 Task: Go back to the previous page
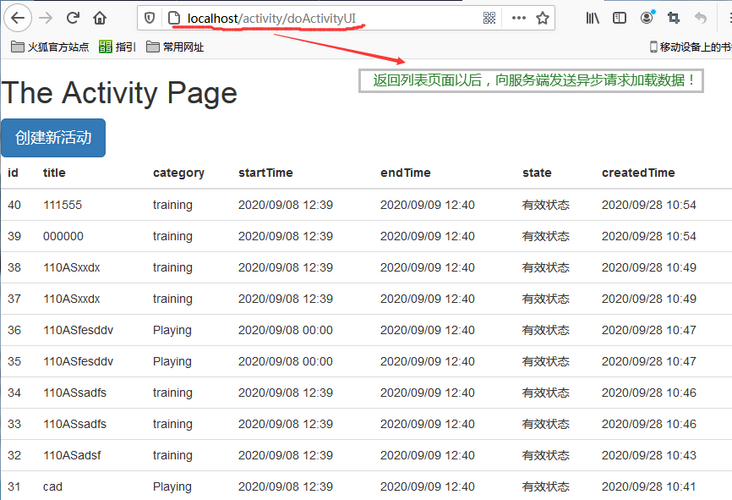pyautogui.click(x=18, y=18)
